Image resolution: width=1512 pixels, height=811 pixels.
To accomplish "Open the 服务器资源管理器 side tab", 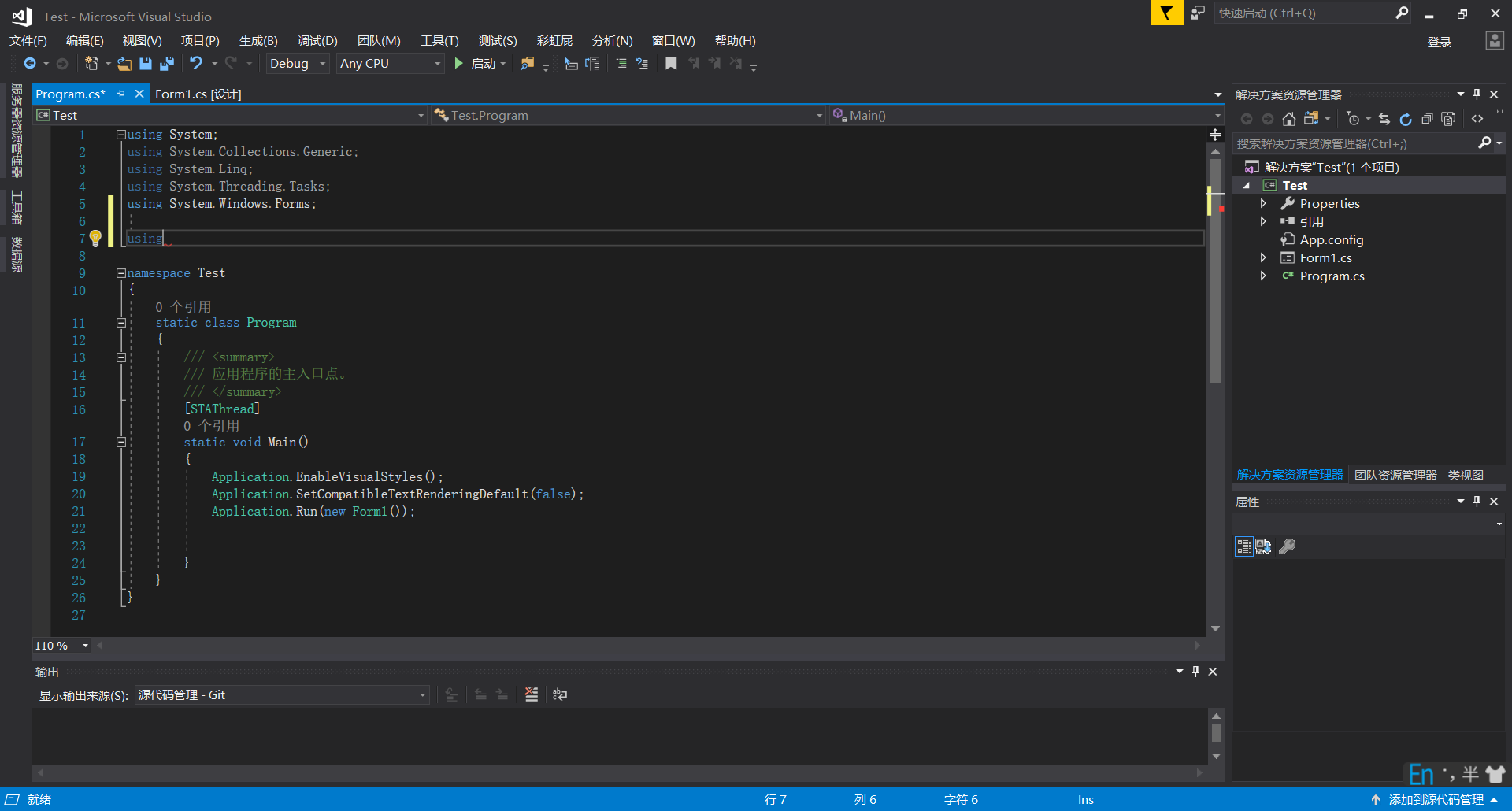I will (x=17, y=131).
